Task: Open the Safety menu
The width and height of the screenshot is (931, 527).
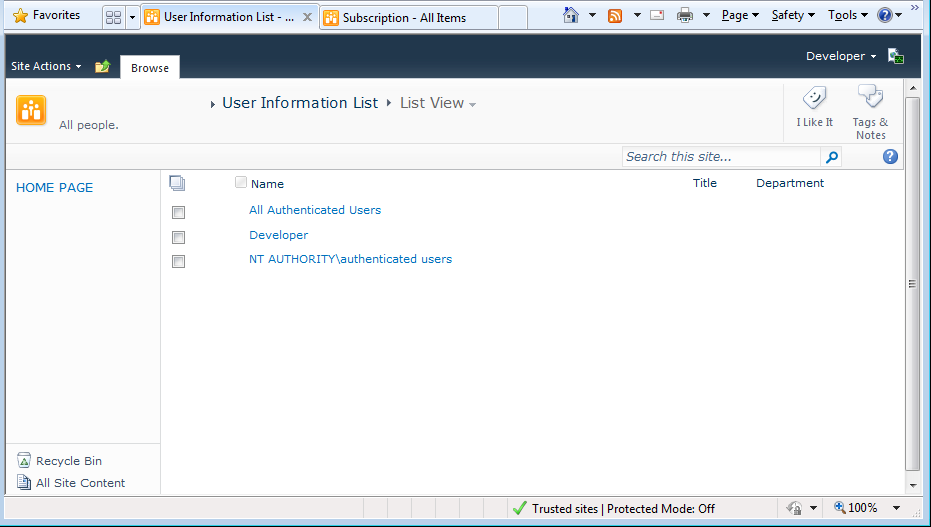Action: 793,15
